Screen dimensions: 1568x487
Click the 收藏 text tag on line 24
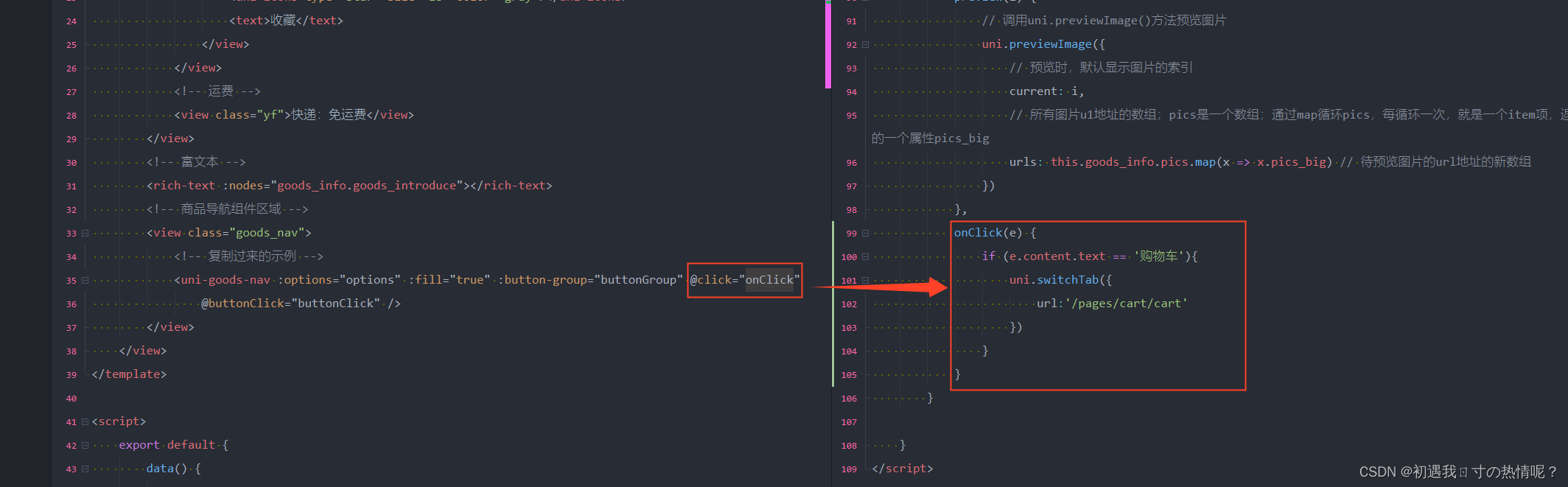click(x=286, y=21)
